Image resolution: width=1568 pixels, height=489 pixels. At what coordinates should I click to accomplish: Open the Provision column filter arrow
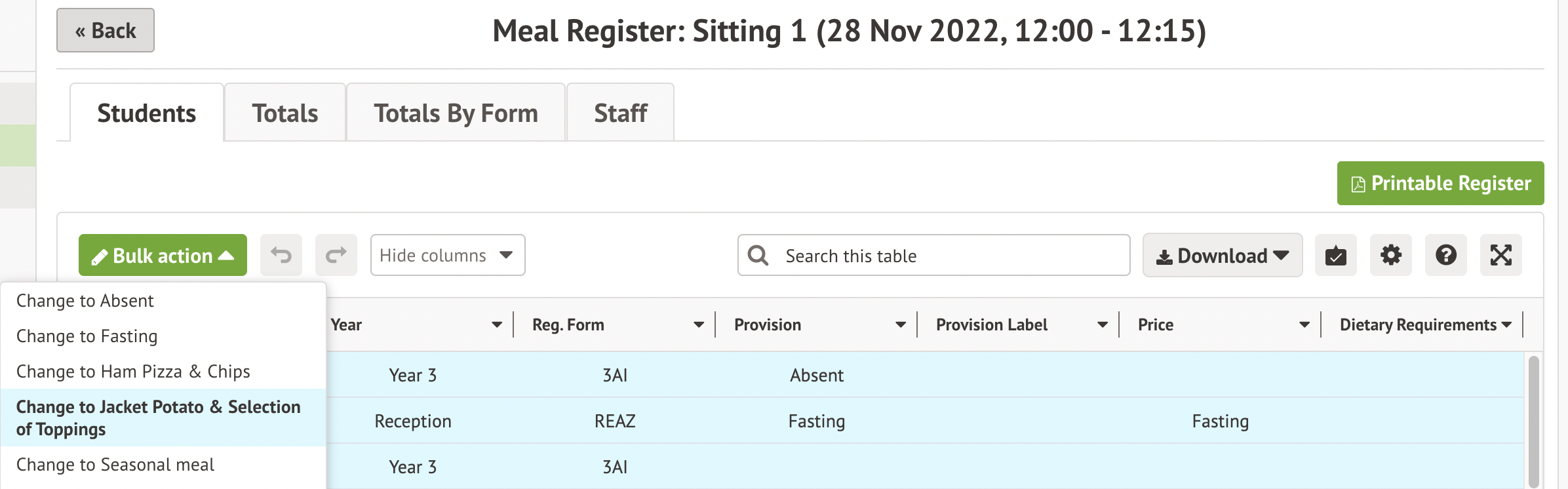(901, 325)
